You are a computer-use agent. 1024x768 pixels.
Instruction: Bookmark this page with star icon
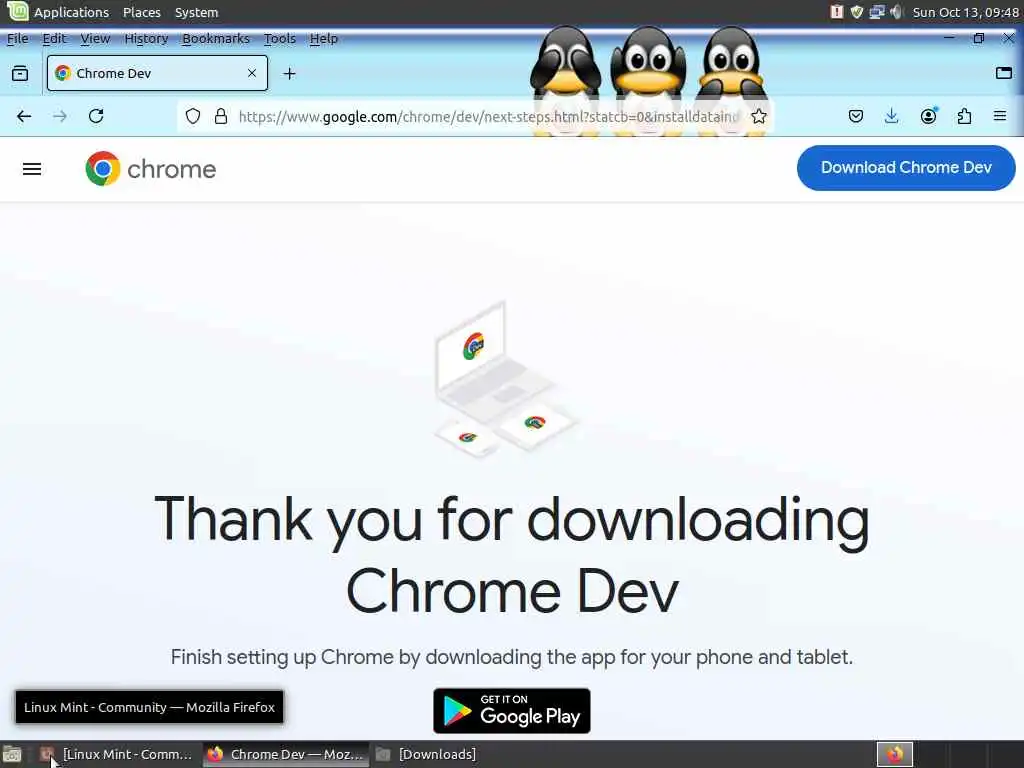[758, 116]
